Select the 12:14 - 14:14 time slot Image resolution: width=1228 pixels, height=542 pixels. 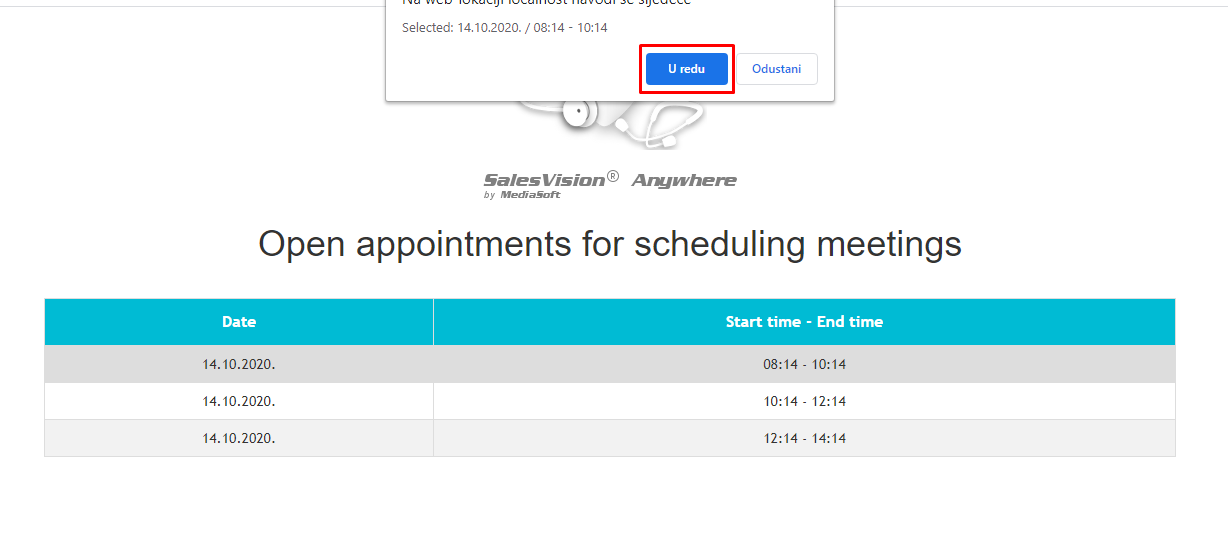point(804,439)
